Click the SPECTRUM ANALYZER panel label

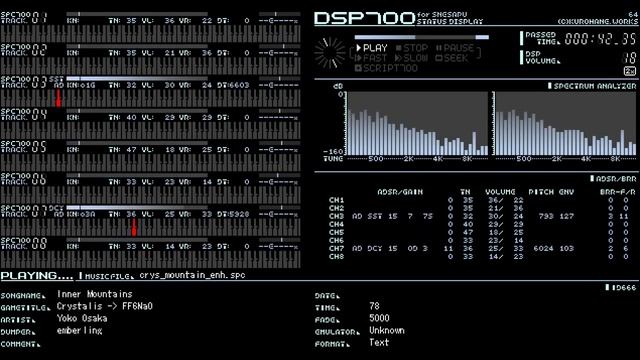coord(592,86)
